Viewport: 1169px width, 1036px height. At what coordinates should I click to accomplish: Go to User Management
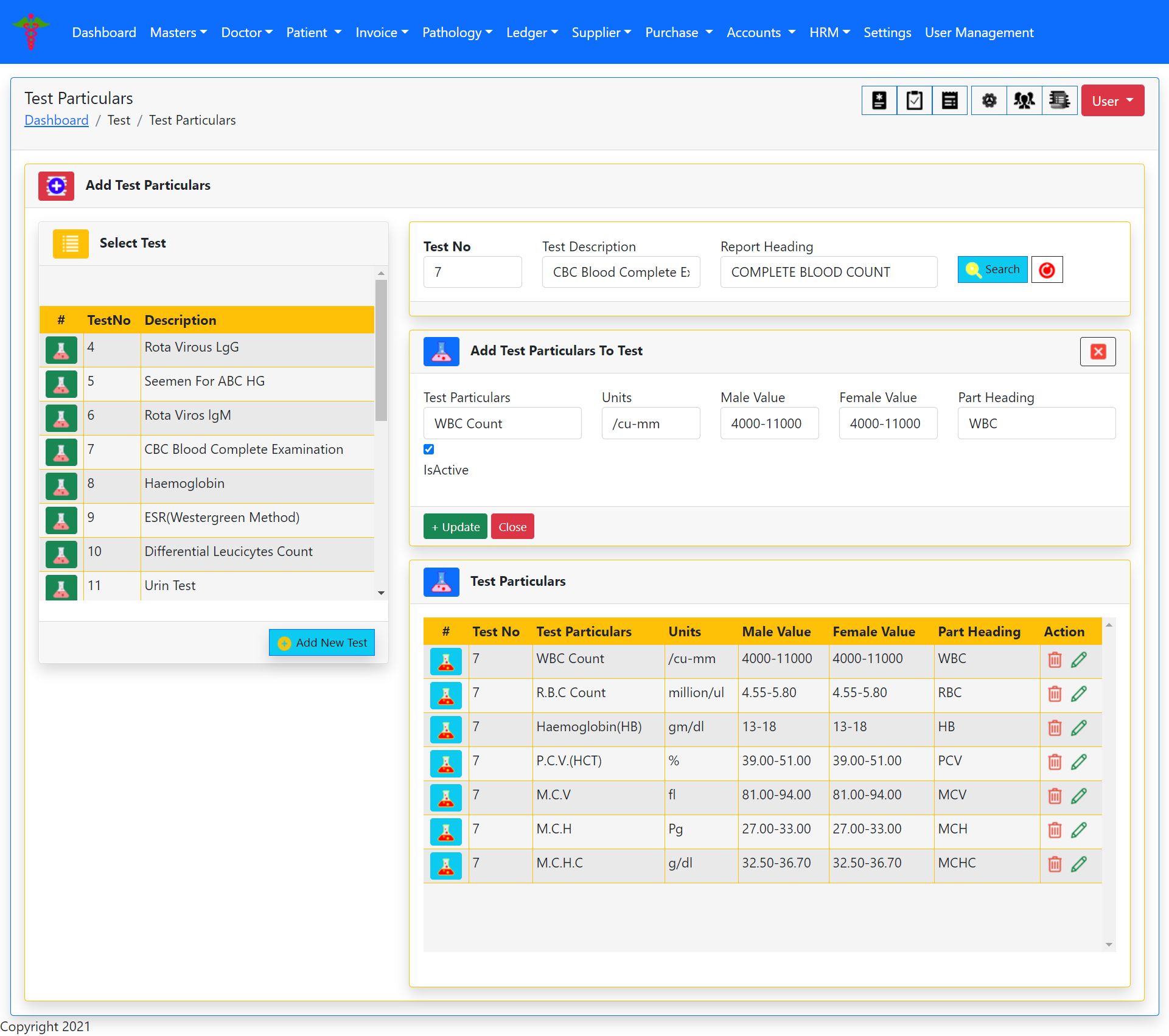click(x=979, y=33)
